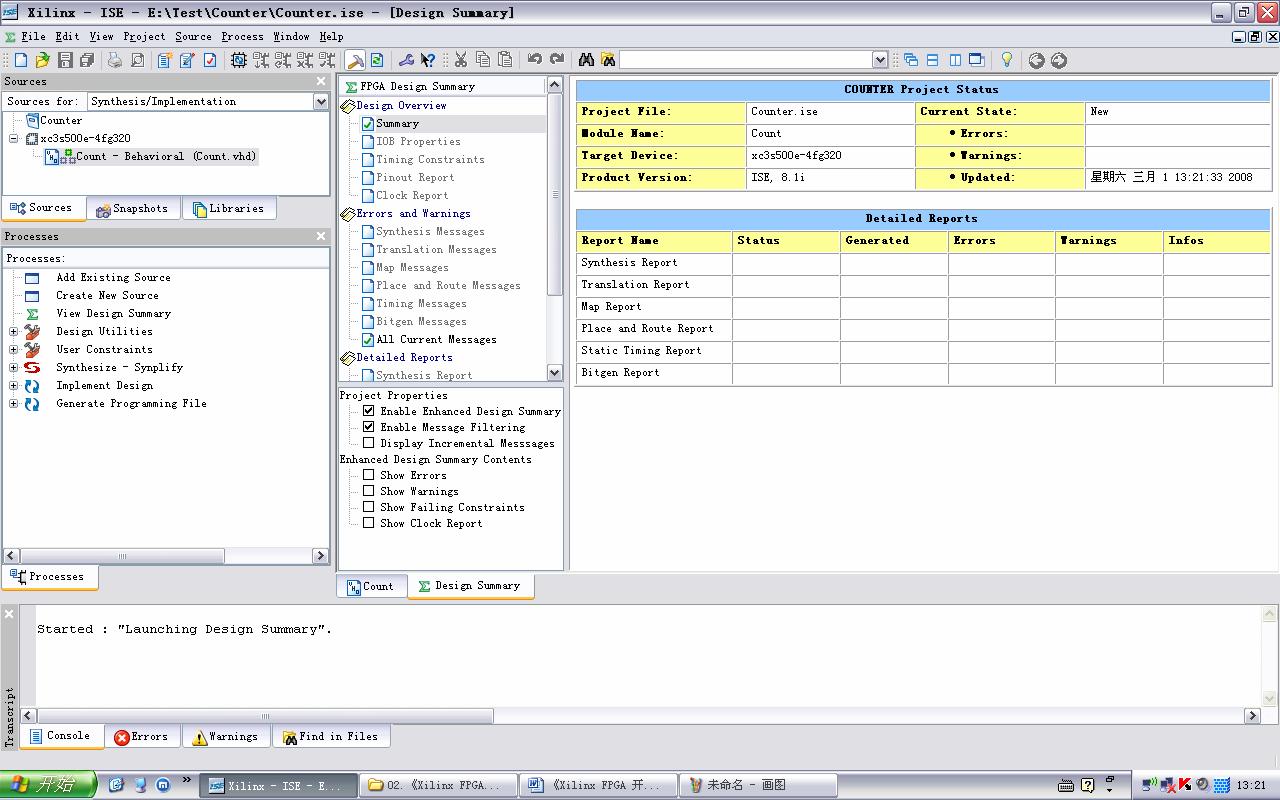Click the Redo toolbar icon
This screenshot has height=800, width=1280.
click(557, 60)
